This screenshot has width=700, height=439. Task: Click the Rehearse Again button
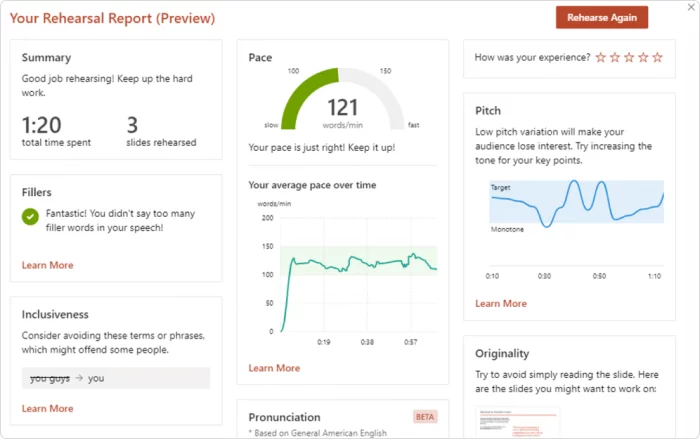(602, 18)
